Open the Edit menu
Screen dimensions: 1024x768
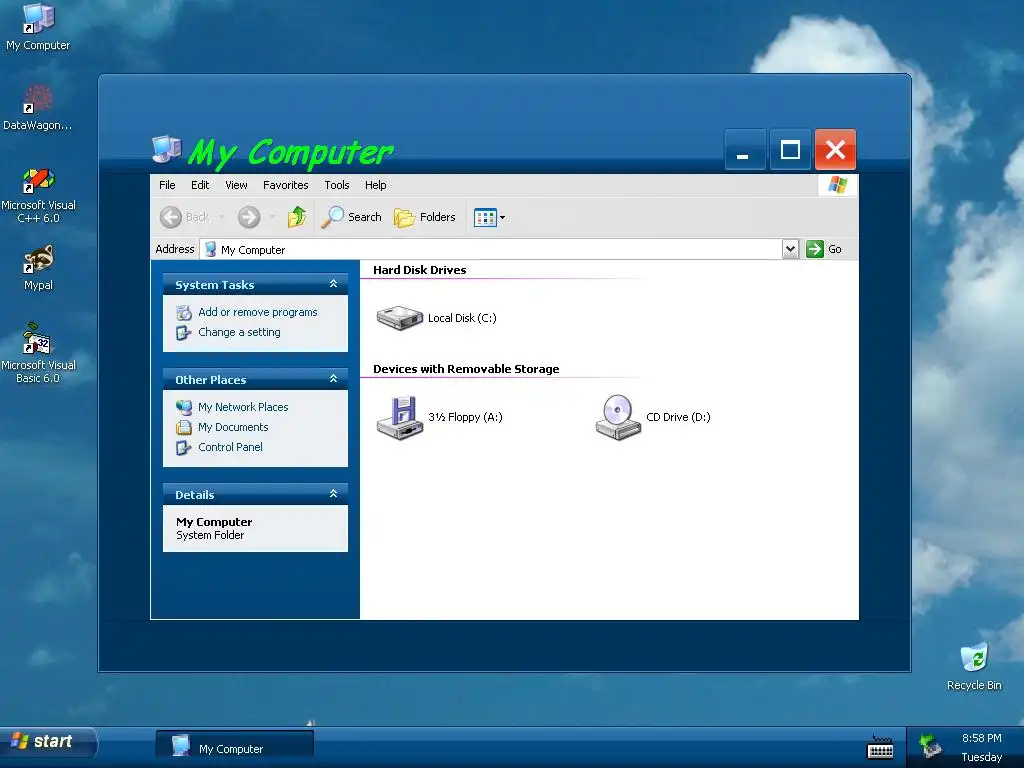[200, 185]
